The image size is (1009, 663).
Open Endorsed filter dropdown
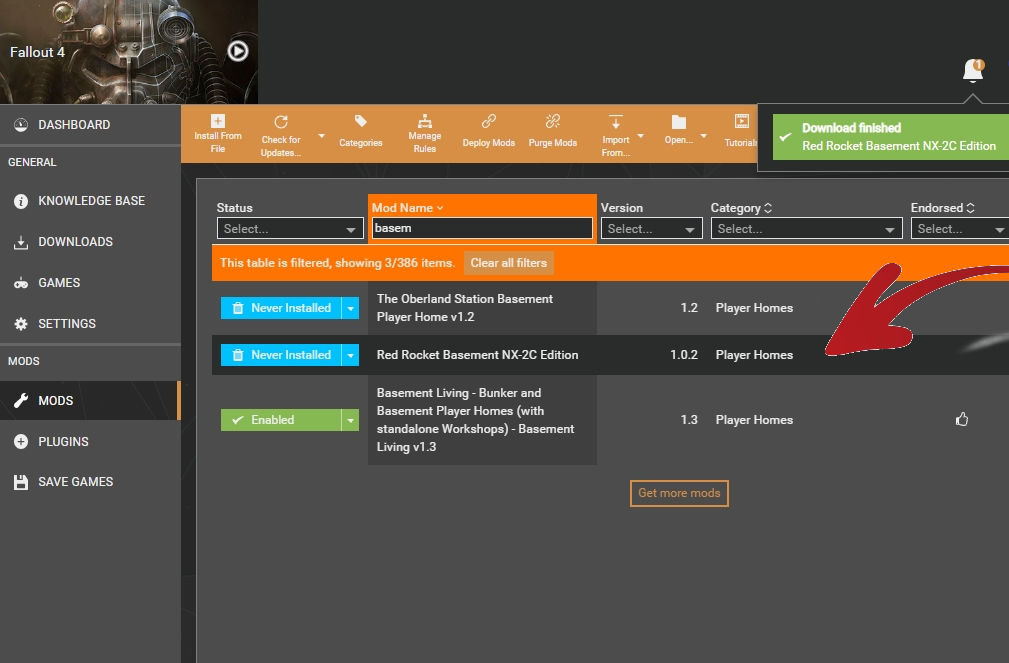pos(959,229)
